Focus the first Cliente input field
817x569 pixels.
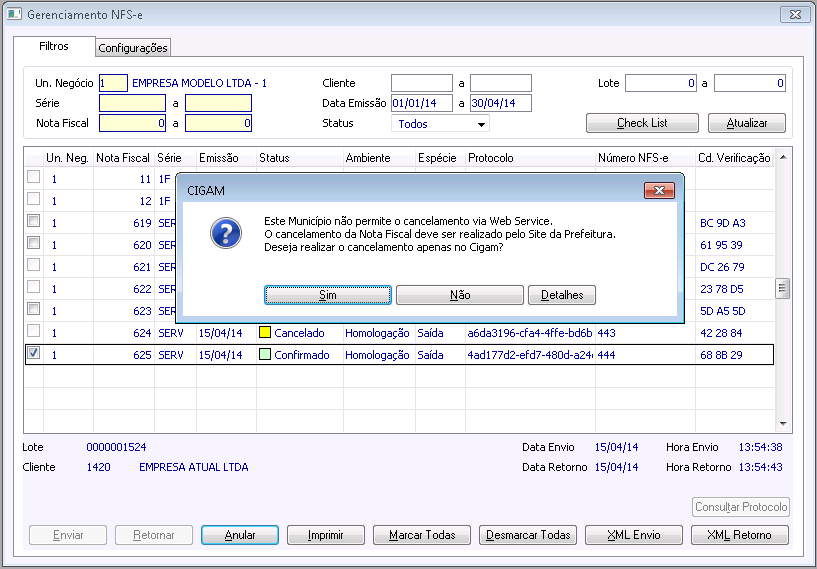(x=422, y=83)
